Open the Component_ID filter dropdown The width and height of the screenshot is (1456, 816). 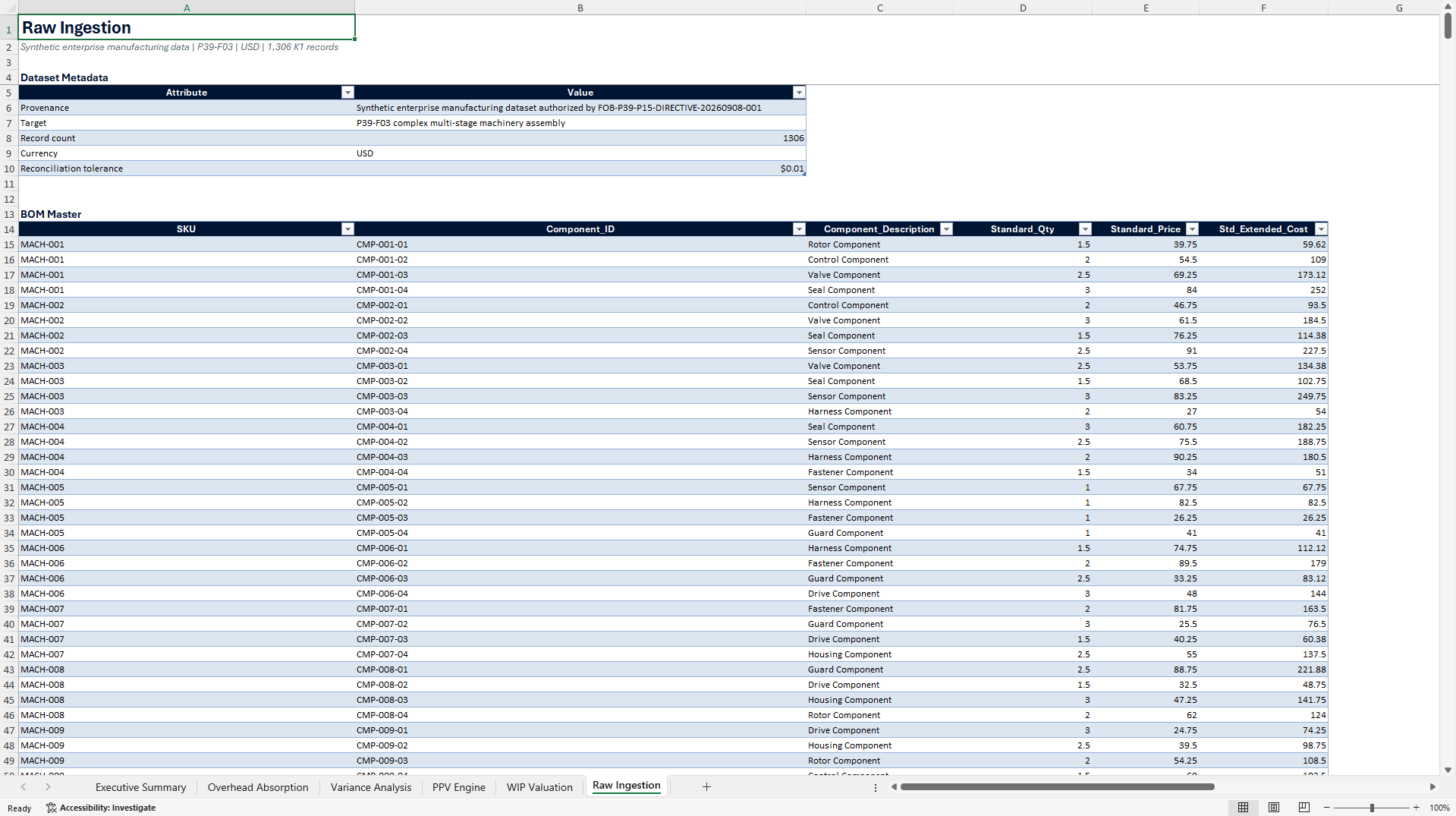click(799, 229)
